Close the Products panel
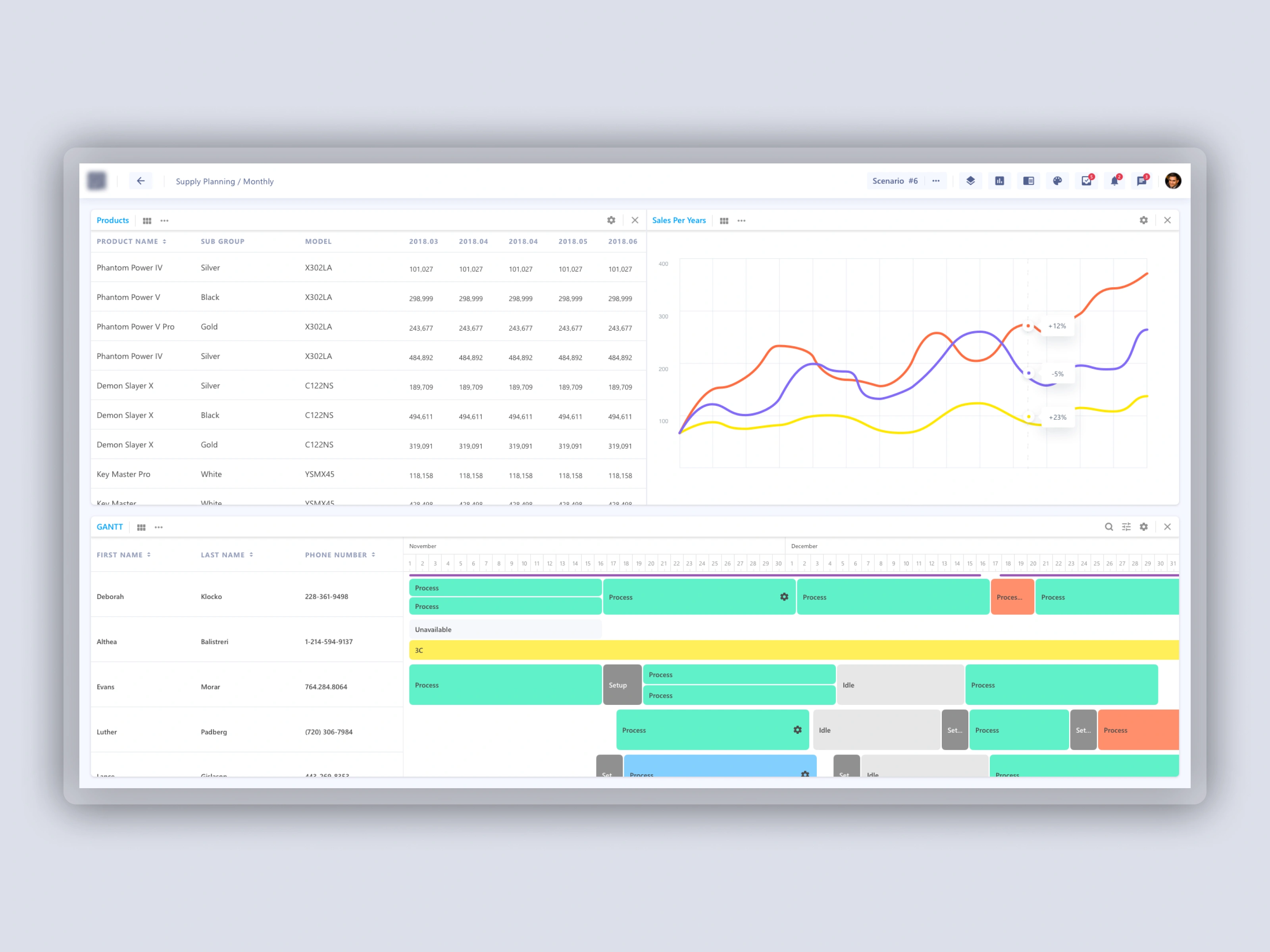 pos(635,221)
